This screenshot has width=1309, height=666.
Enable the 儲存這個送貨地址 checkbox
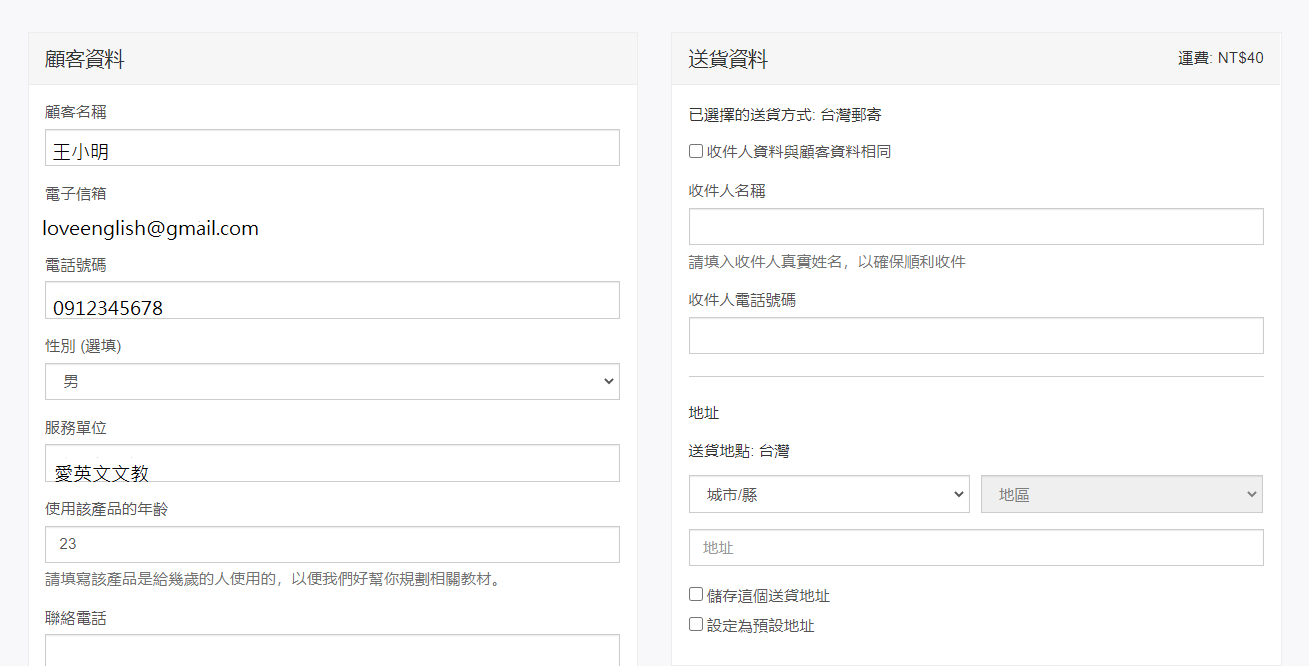696,595
